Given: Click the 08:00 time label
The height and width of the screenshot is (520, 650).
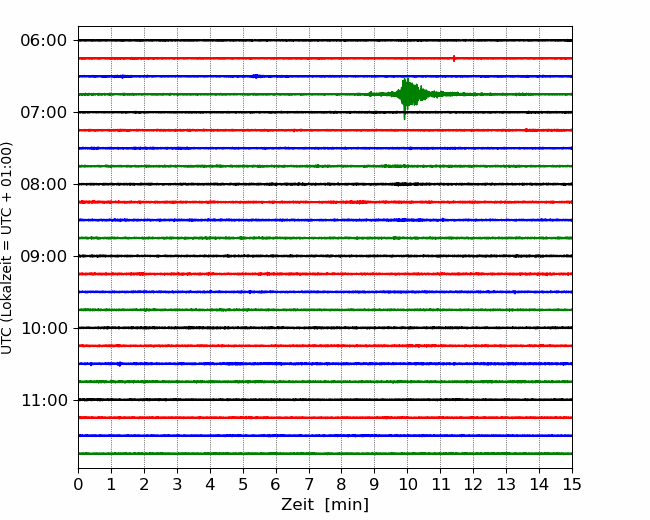Looking at the screenshot, I should [44, 185].
